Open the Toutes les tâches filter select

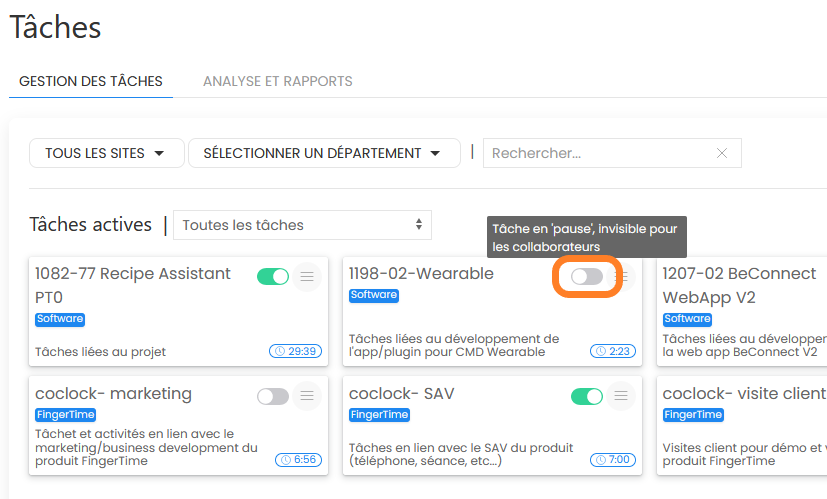click(x=302, y=225)
